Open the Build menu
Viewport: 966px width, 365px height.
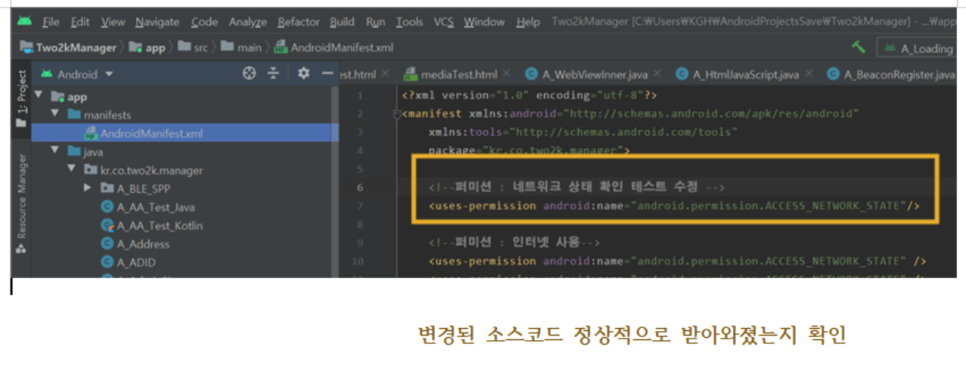(342, 22)
